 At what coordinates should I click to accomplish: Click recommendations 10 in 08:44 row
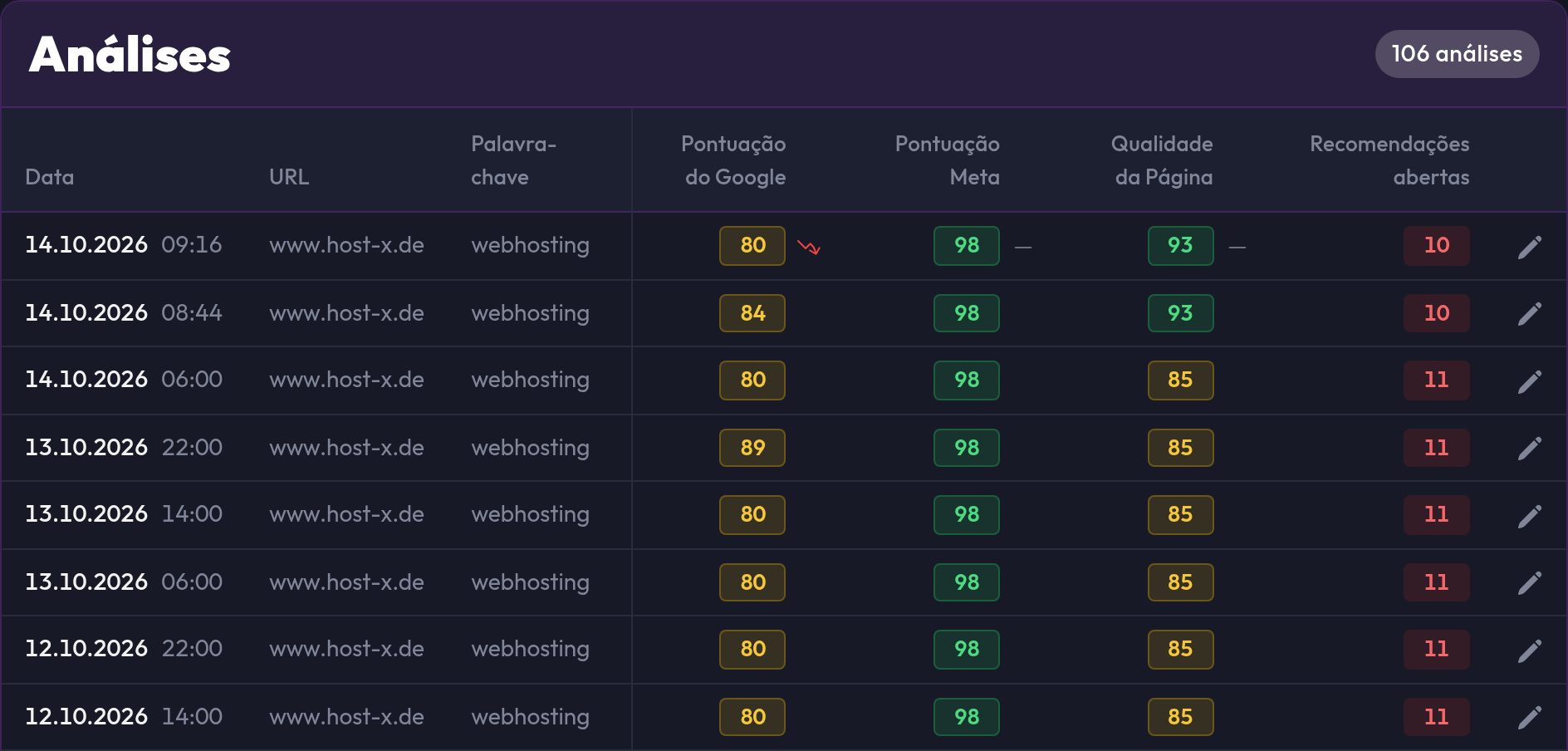[x=1437, y=313]
